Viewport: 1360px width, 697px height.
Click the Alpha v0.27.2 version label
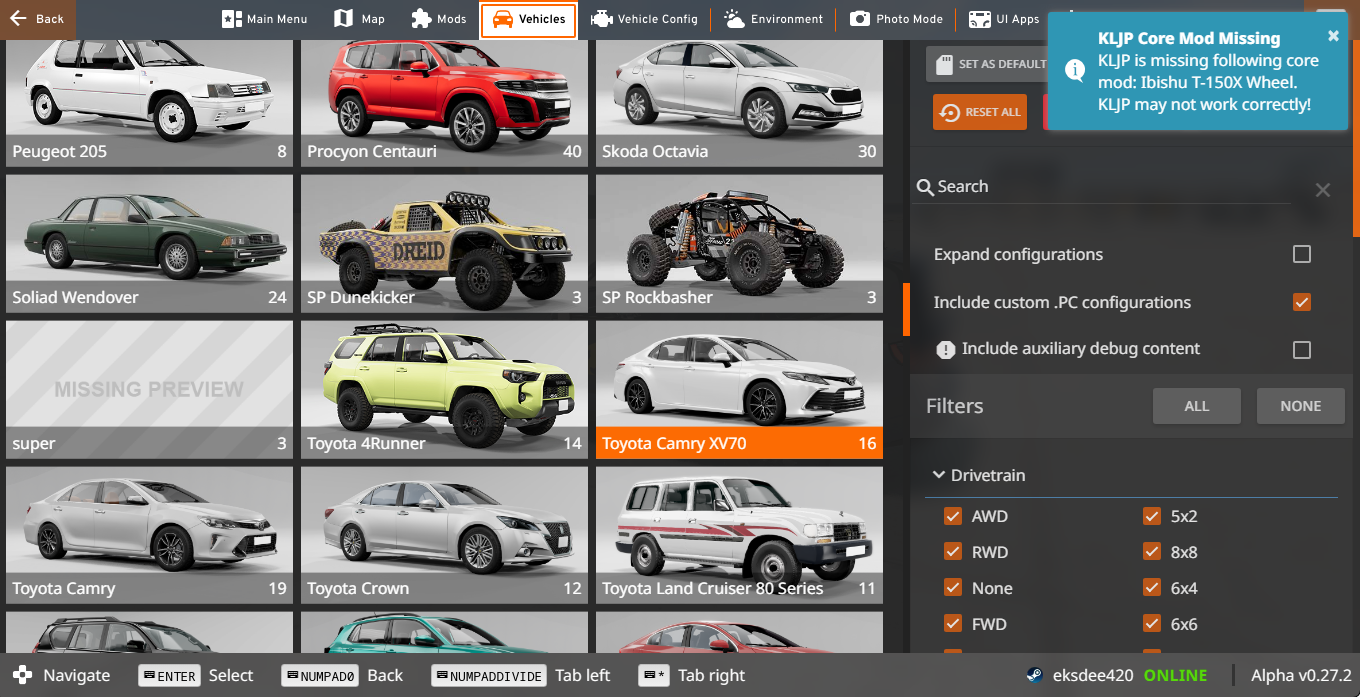point(1301,676)
